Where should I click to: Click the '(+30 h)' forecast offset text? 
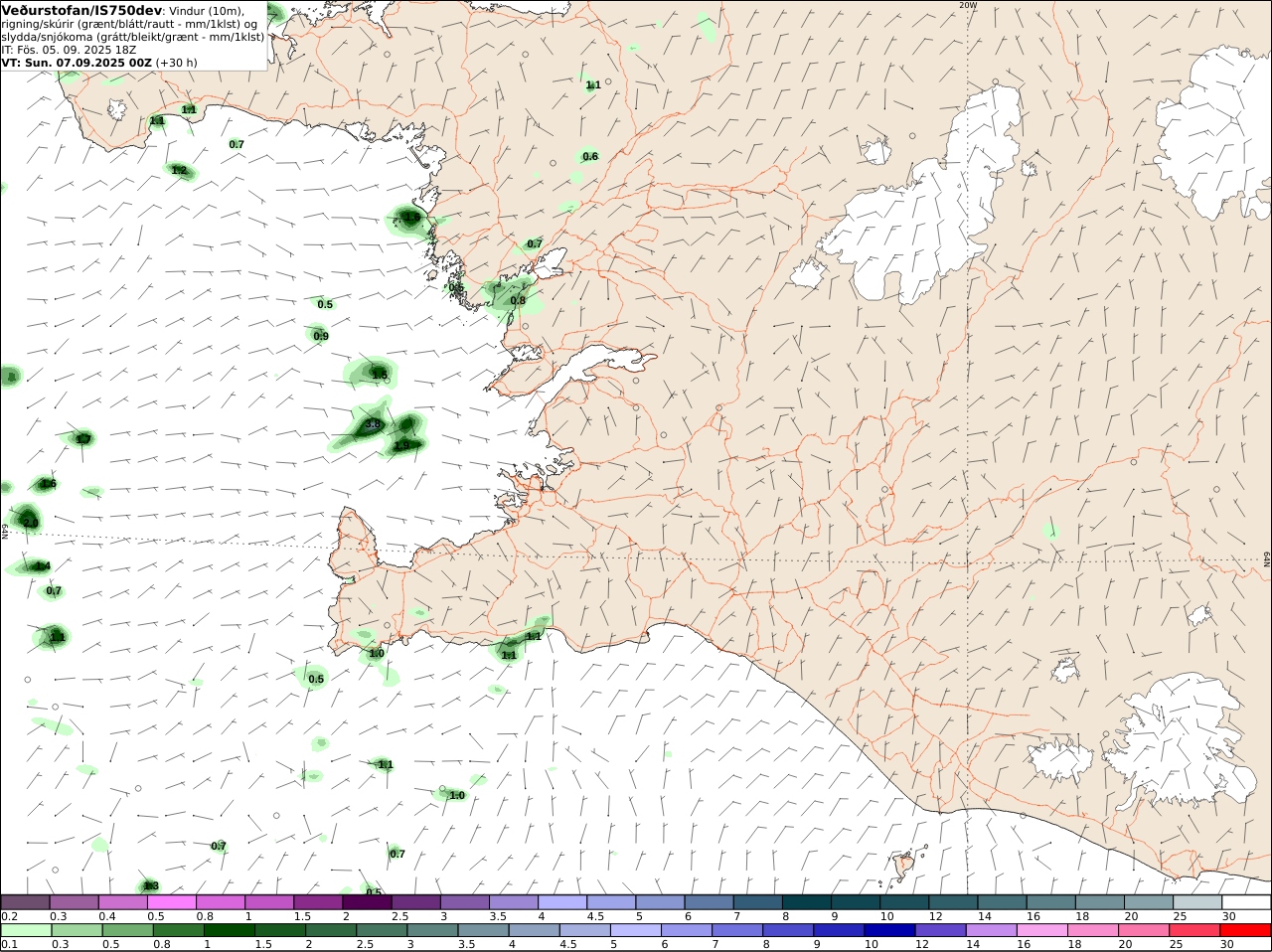(176, 62)
